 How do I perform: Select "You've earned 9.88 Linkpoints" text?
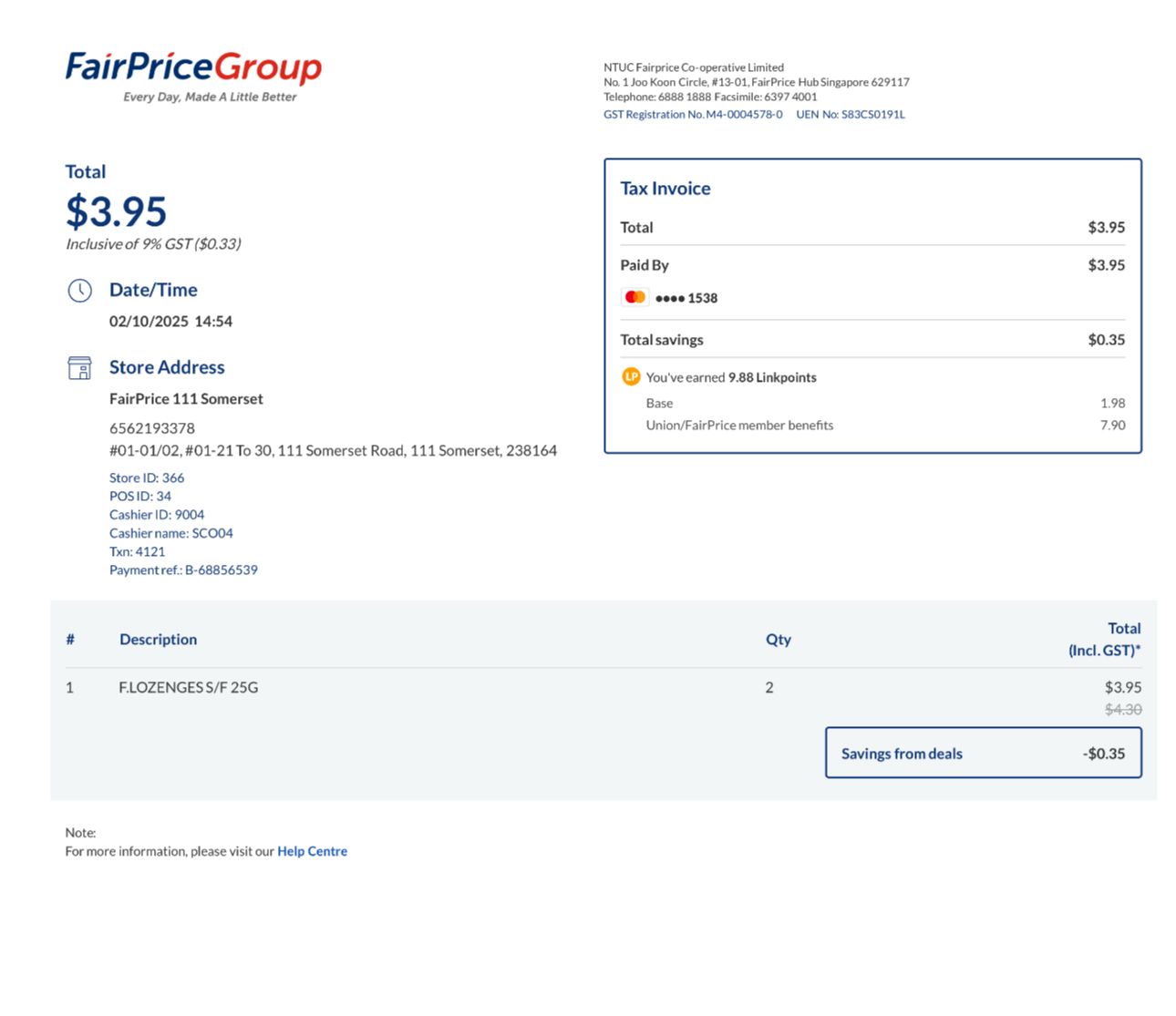(731, 377)
